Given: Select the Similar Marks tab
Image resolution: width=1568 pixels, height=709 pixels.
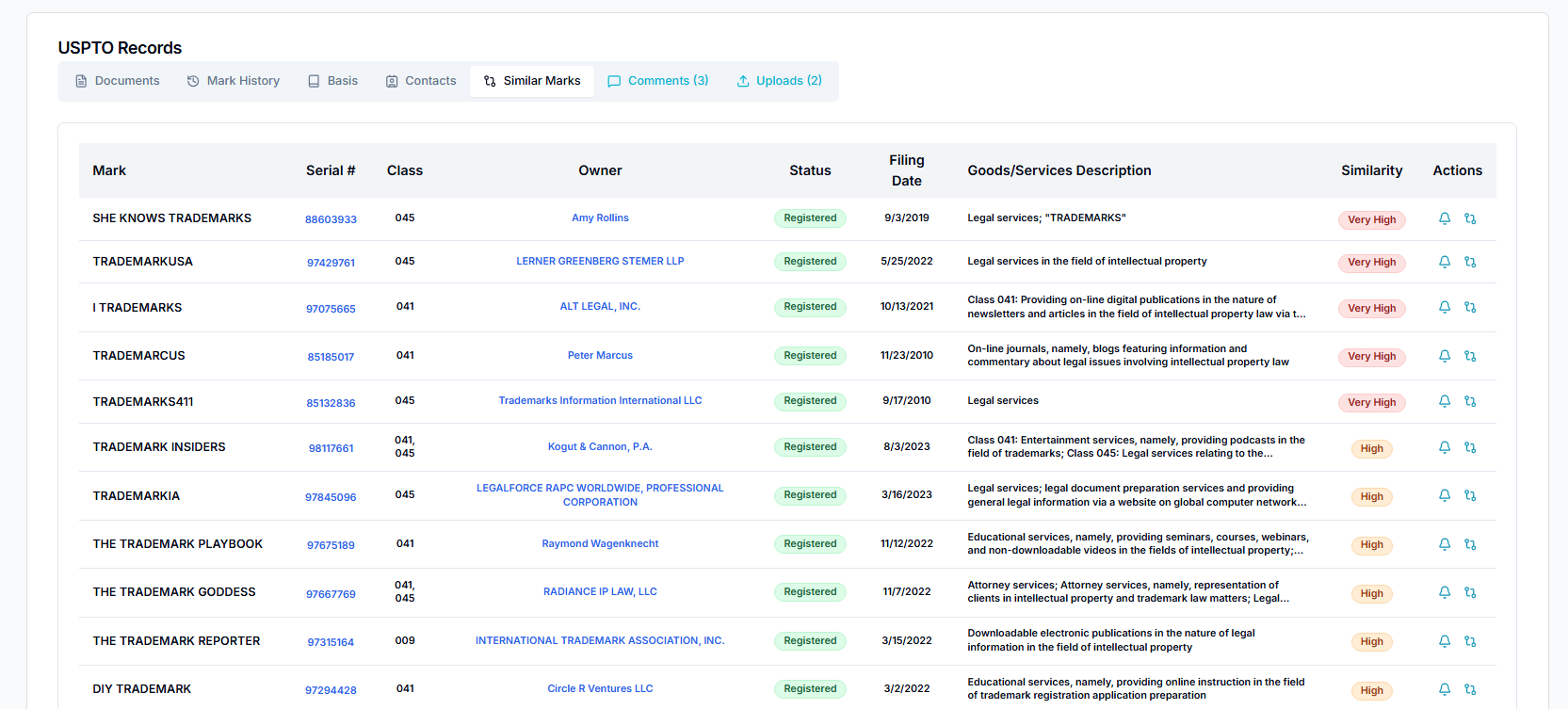Looking at the screenshot, I should click(x=532, y=81).
